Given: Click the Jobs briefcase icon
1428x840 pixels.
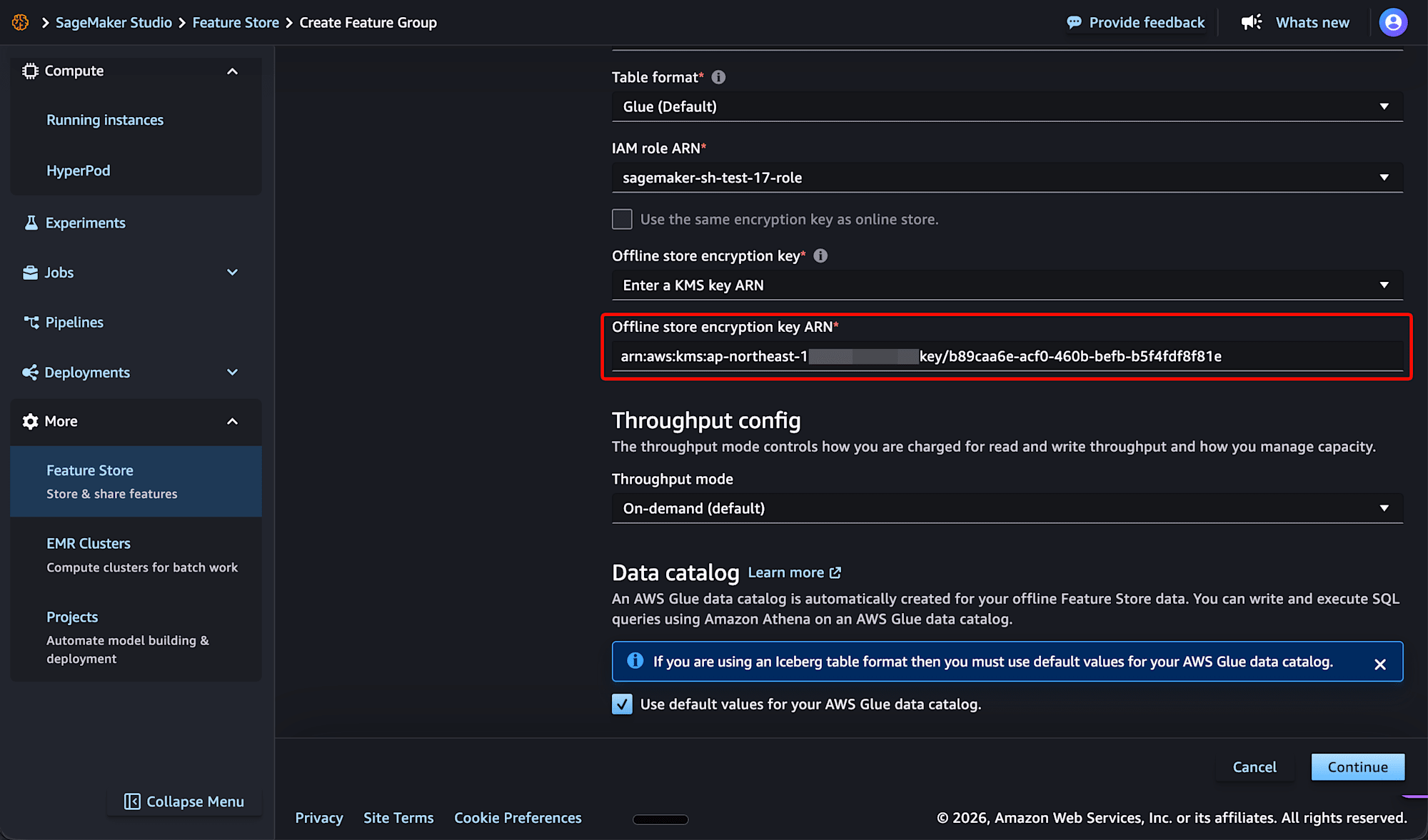Looking at the screenshot, I should point(30,273).
